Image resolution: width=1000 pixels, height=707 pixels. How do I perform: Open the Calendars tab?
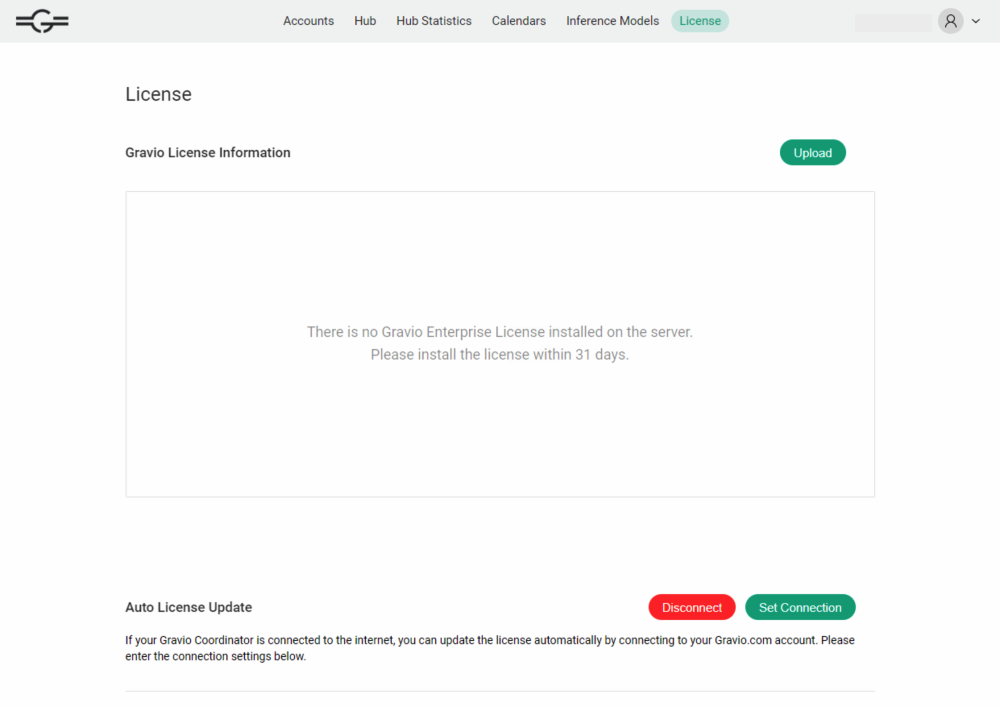pyautogui.click(x=518, y=21)
